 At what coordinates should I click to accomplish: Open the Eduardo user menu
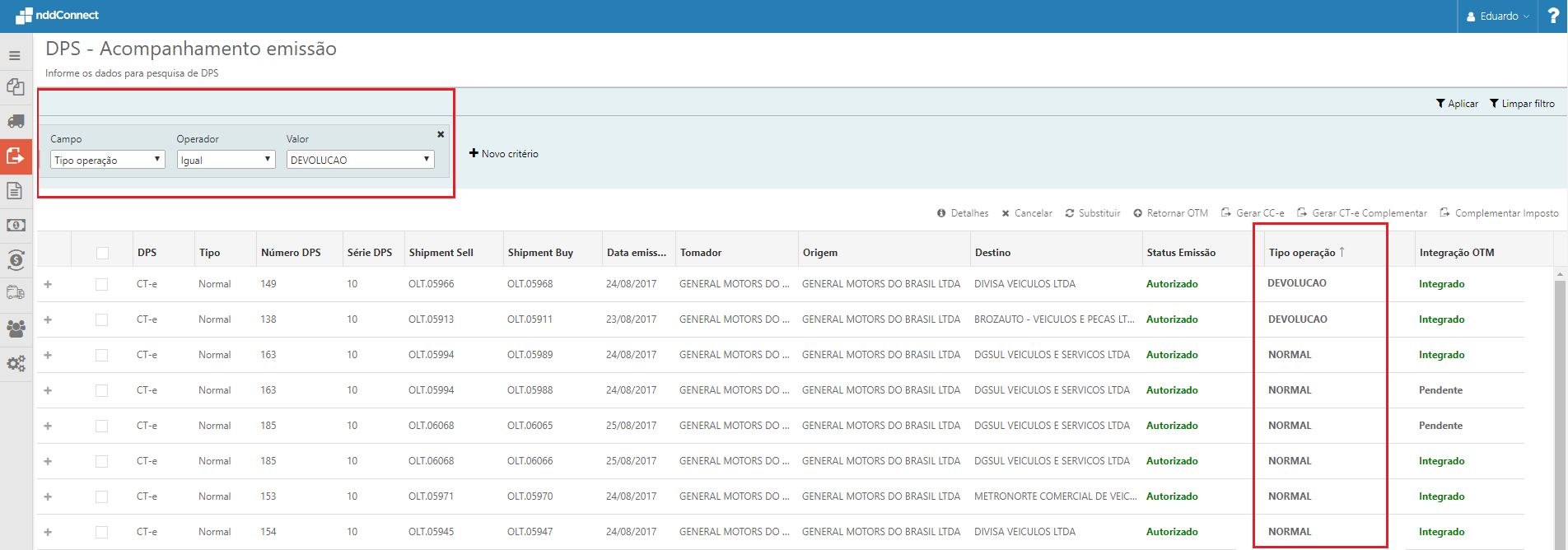point(1498,16)
